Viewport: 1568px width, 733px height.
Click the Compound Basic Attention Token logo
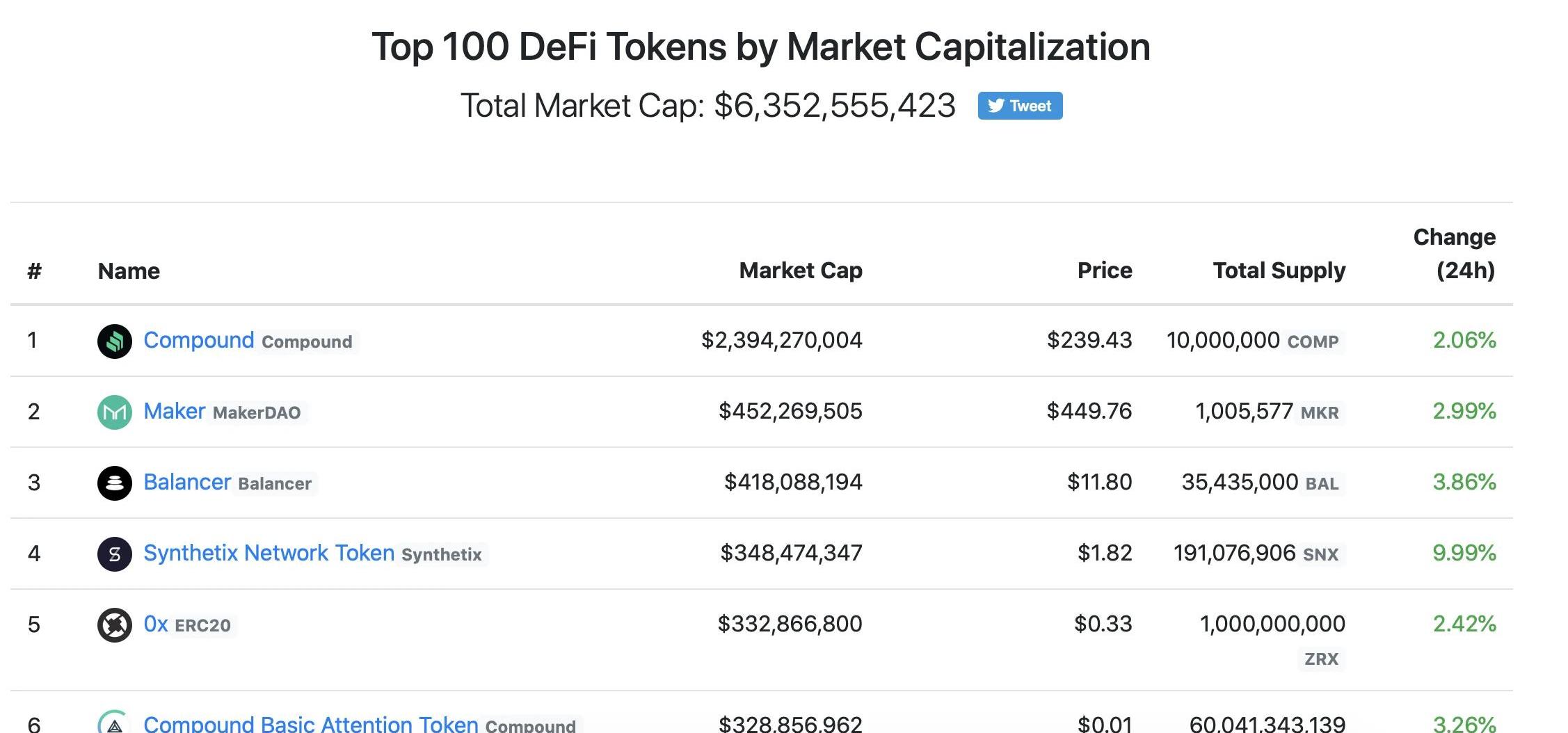[115, 723]
